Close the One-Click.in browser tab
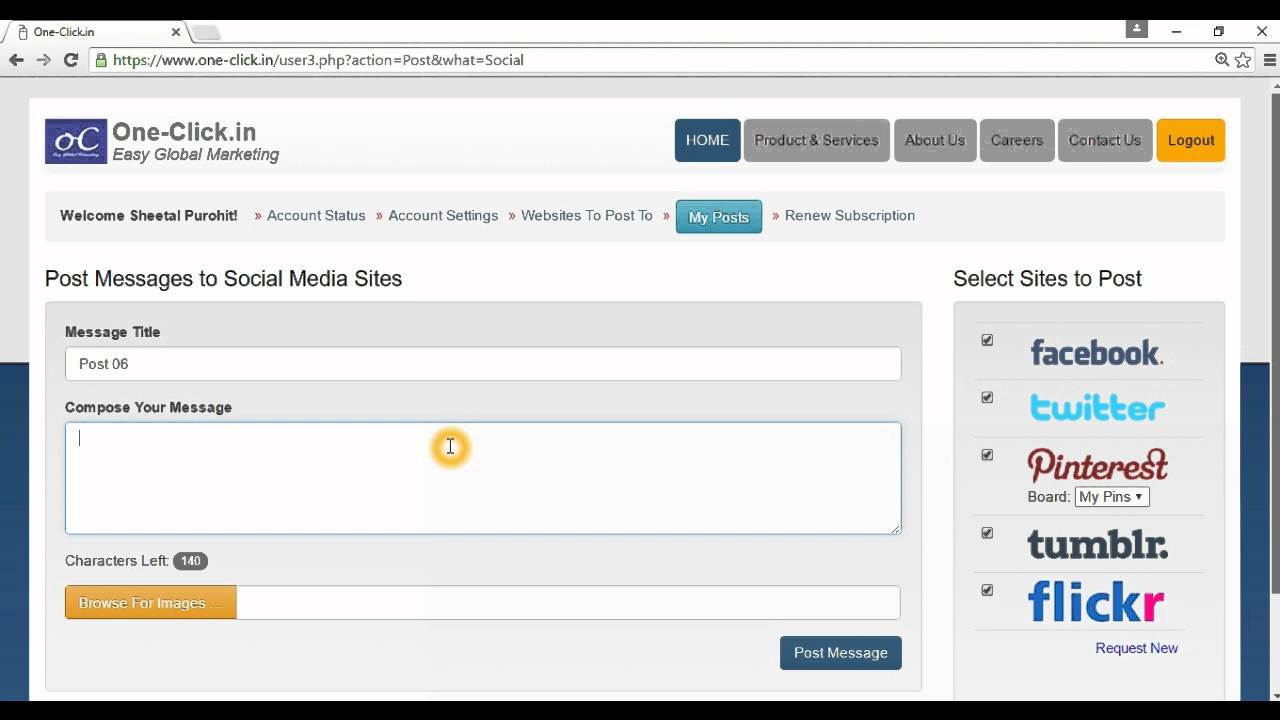This screenshot has height=720, width=1280. point(176,32)
